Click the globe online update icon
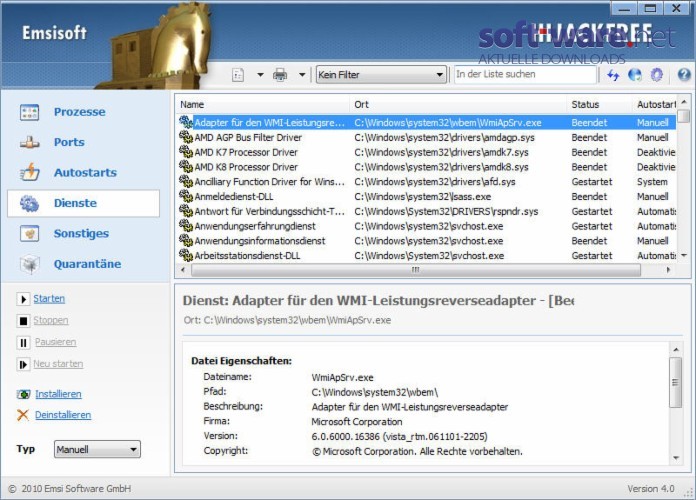Screen dimensions: 696x500 tap(635, 75)
